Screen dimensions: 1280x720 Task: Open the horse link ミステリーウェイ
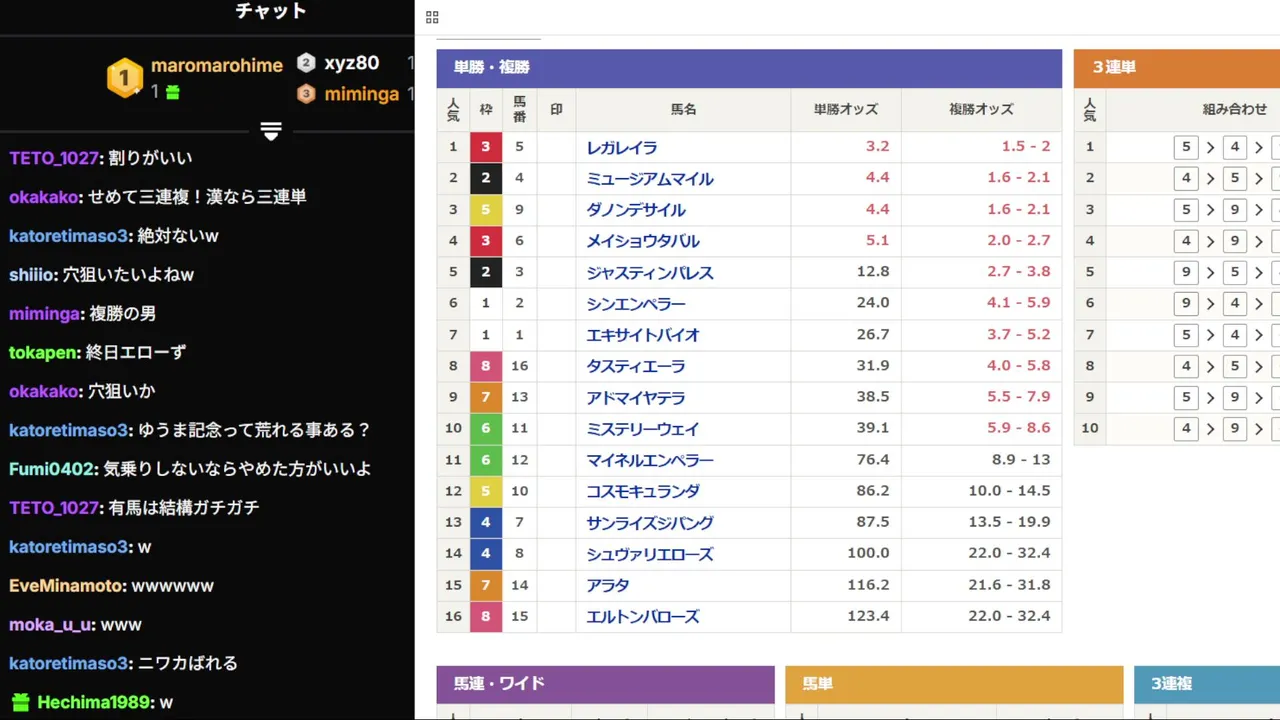(643, 429)
